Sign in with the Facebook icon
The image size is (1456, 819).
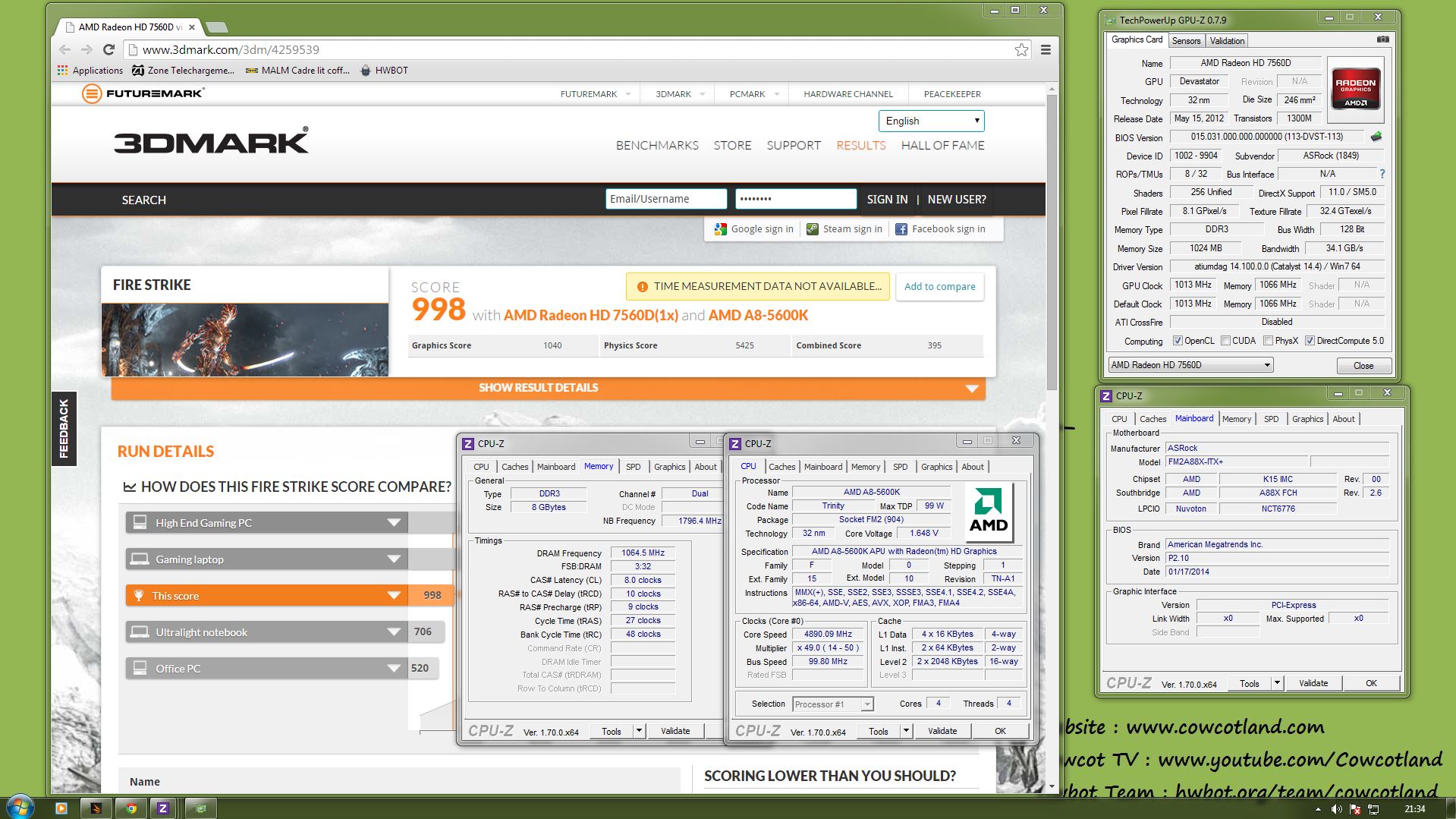pos(901,228)
